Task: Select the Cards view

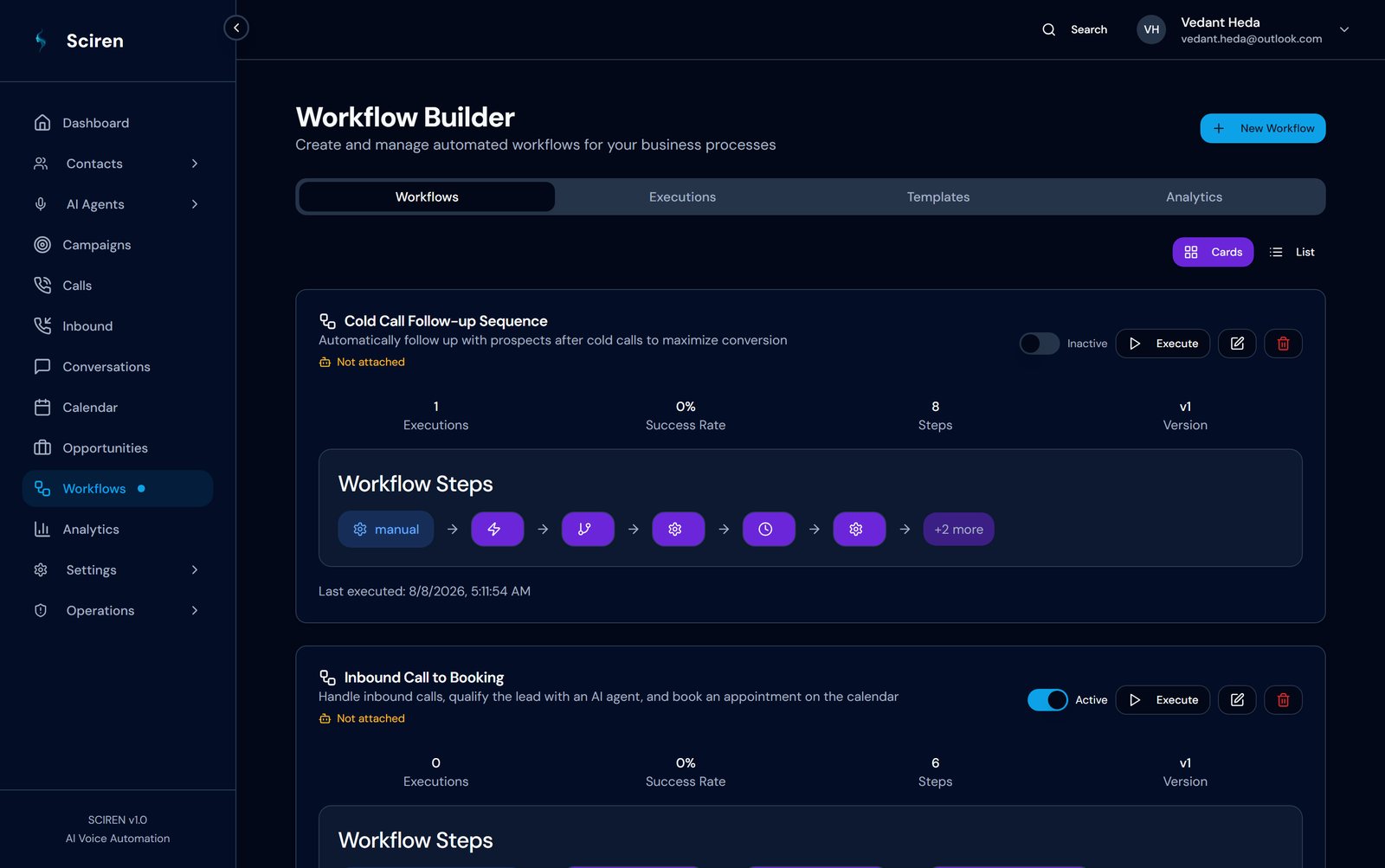Action: (1213, 252)
